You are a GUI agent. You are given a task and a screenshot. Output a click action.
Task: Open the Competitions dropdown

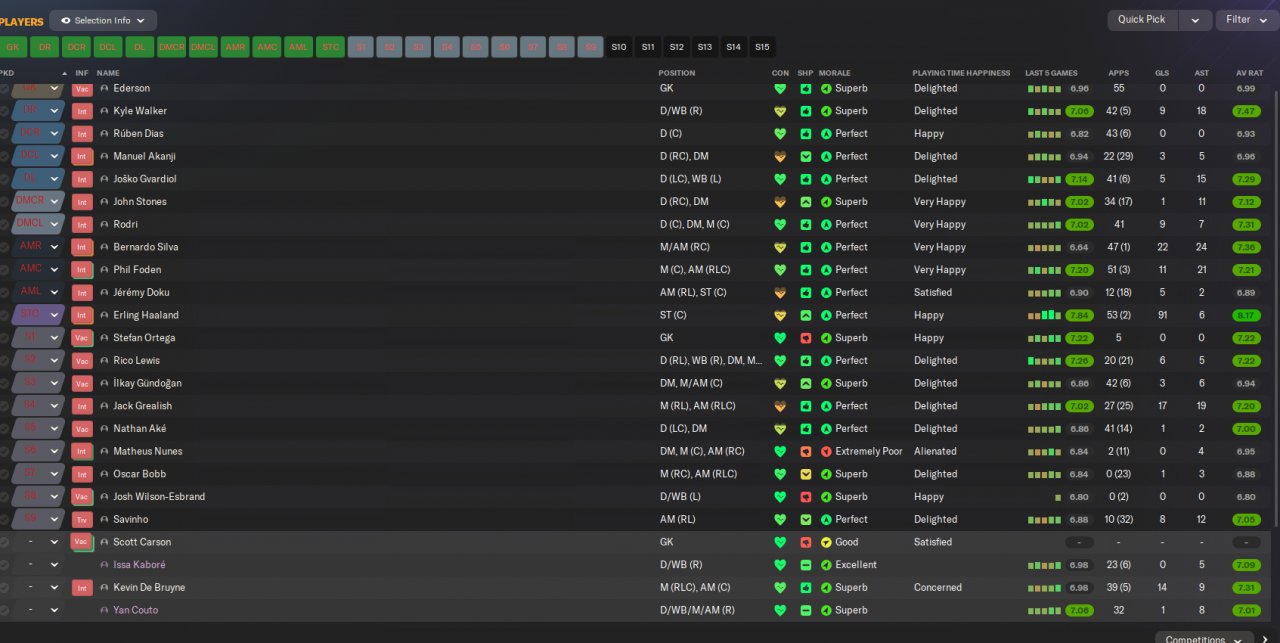tap(1203, 639)
